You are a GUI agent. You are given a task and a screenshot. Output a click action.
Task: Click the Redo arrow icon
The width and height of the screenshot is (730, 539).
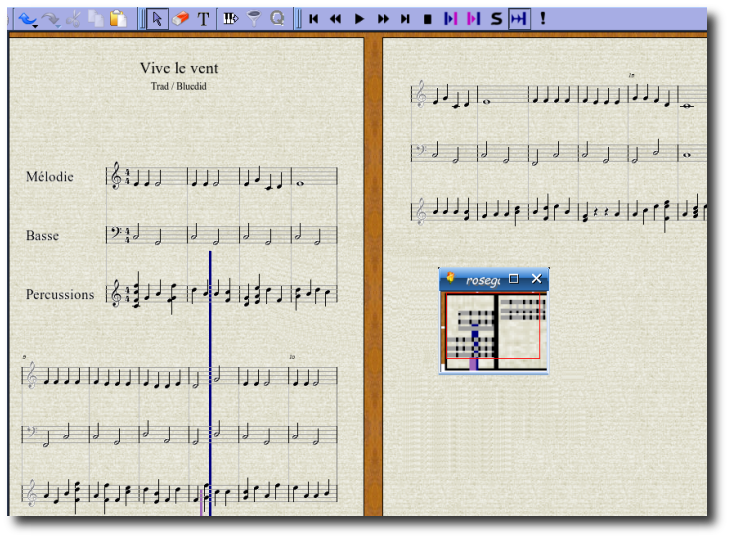pyautogui.click(x=50, y=19)
